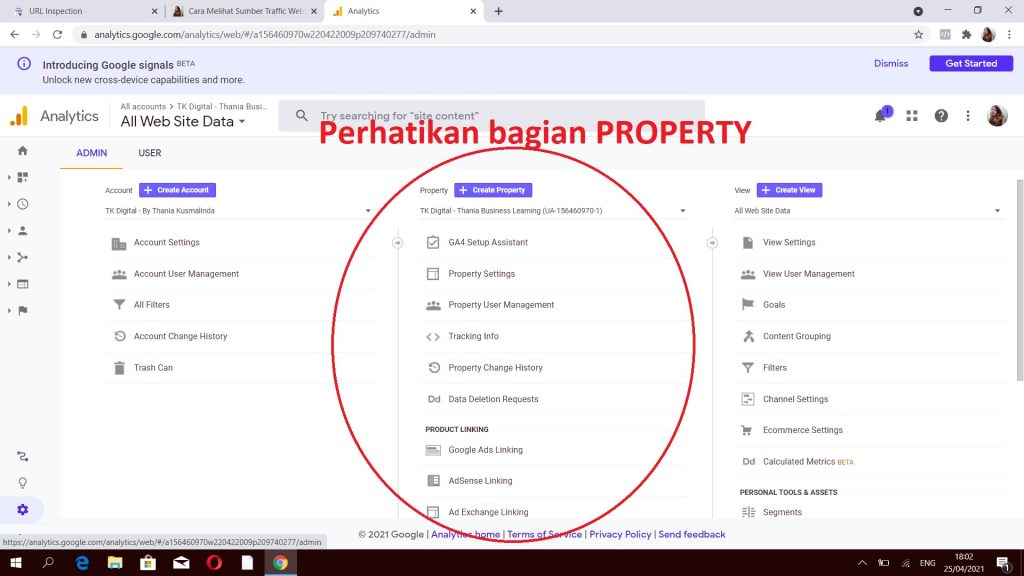Switch to Cara Melihat Sumber Traffic tab

[245, 11]
